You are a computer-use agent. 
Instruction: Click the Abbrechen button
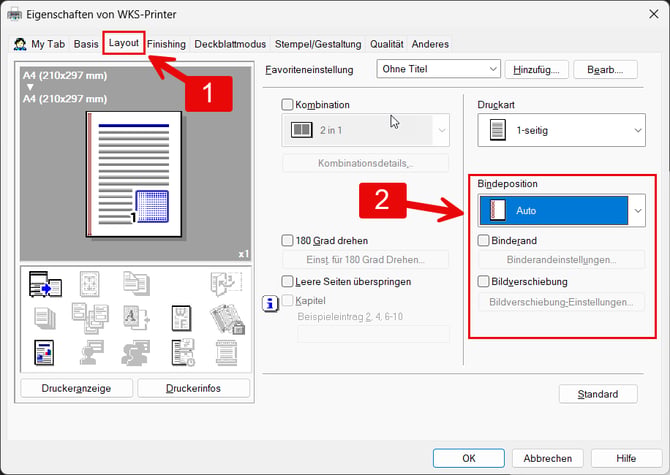(x=548, y=458)
